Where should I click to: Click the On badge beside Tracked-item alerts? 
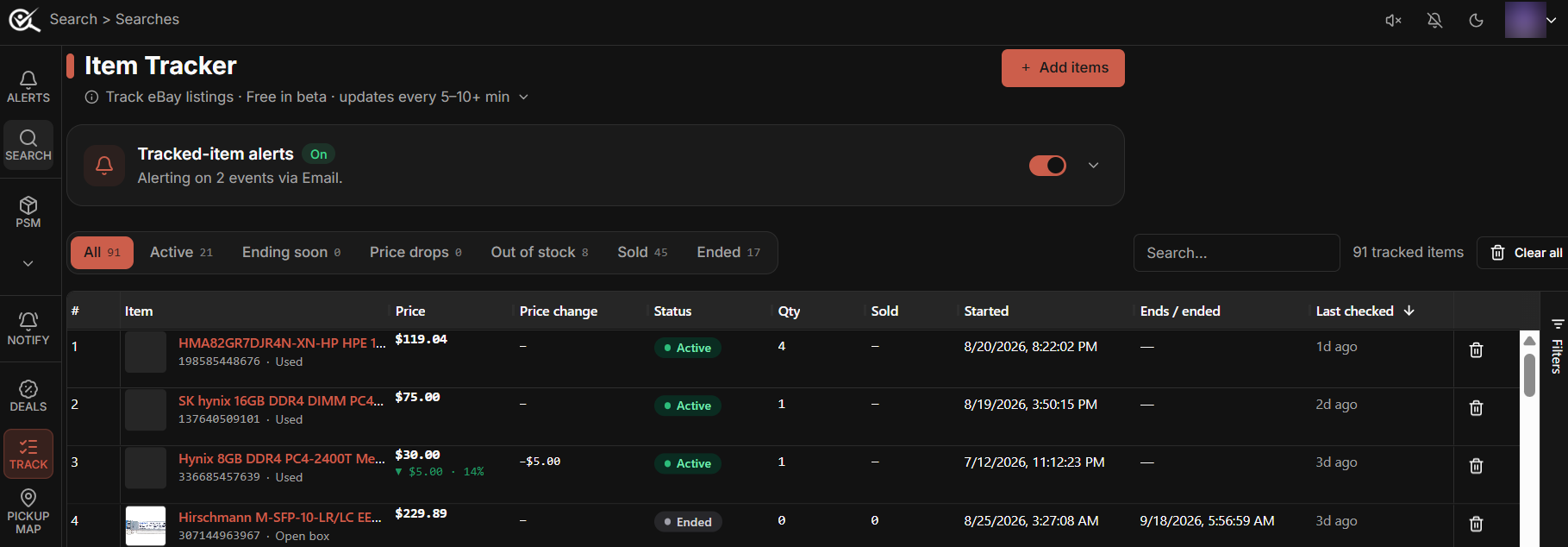[318, 154]
